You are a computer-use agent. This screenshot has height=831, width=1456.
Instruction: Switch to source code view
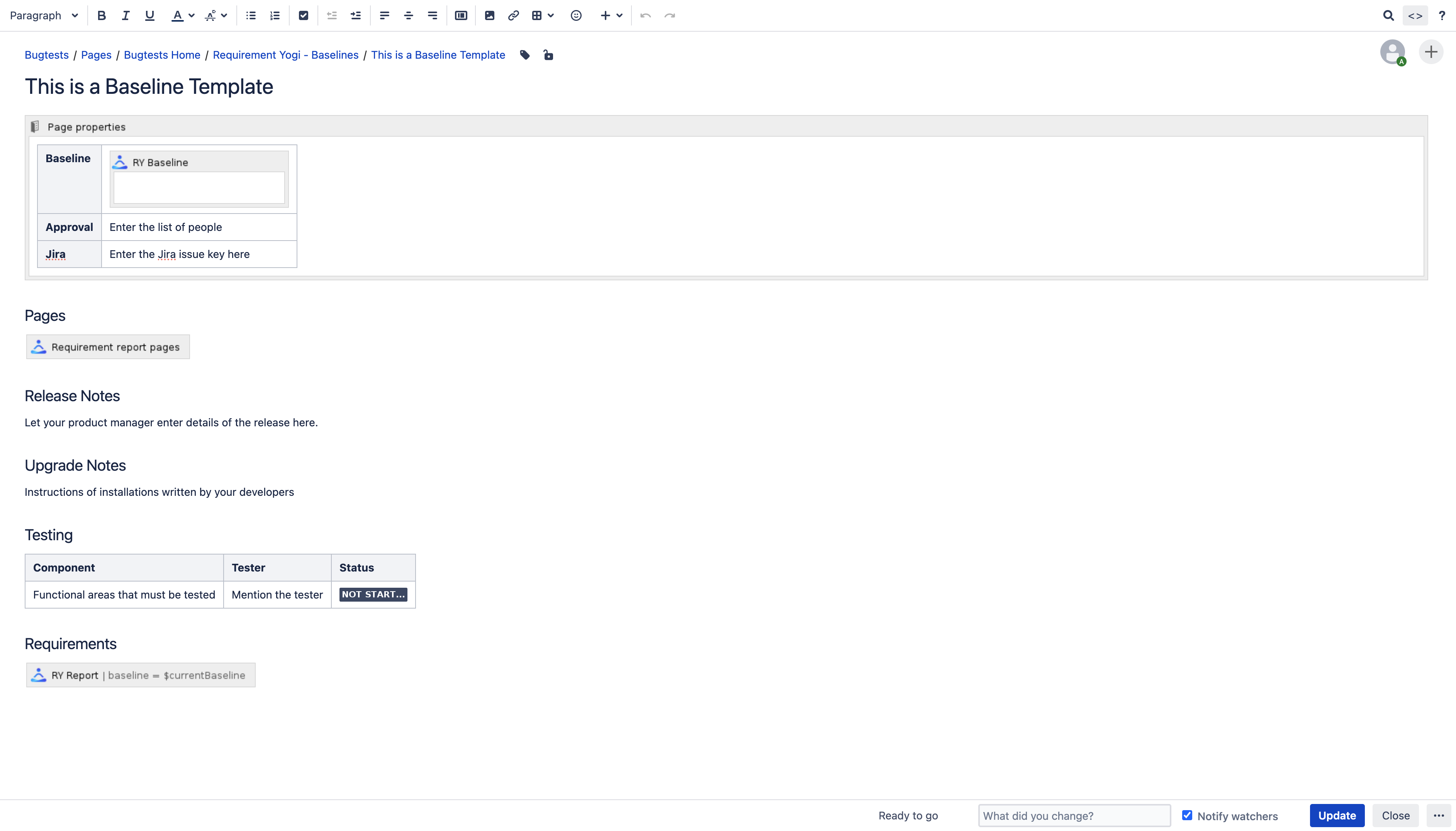[x=1415, y=15]
